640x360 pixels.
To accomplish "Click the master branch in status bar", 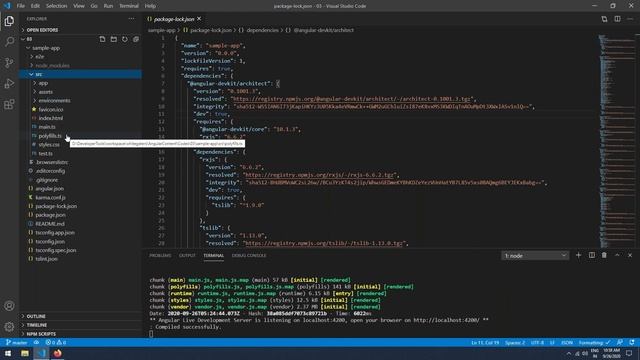I will [x=16, y=342].
